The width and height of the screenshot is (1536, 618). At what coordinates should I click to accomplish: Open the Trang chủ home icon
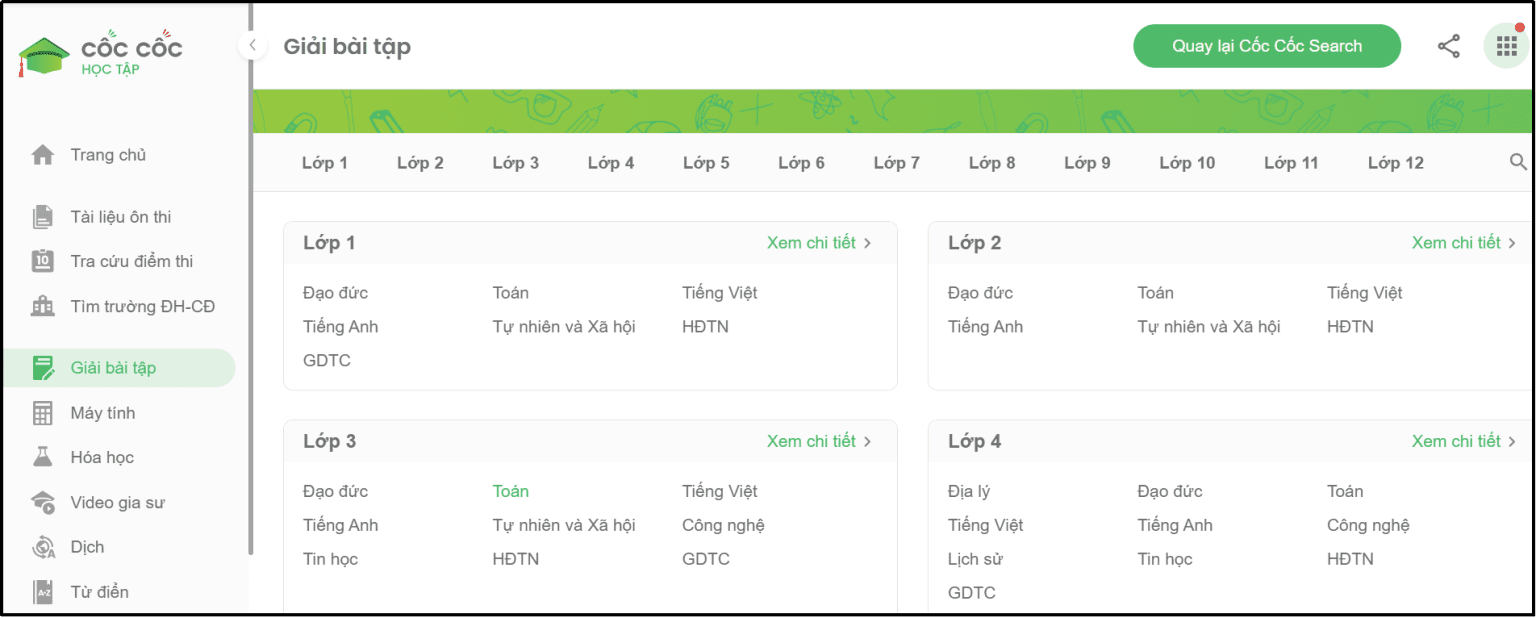click(x=41, y=154)
